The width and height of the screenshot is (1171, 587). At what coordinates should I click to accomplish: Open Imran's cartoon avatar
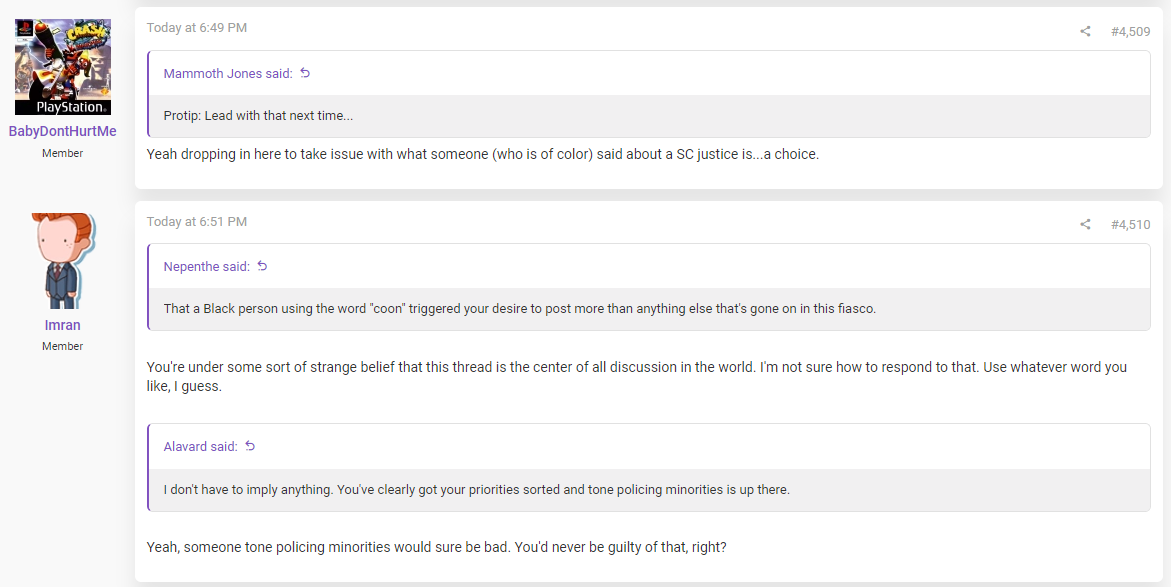(63, 261)
